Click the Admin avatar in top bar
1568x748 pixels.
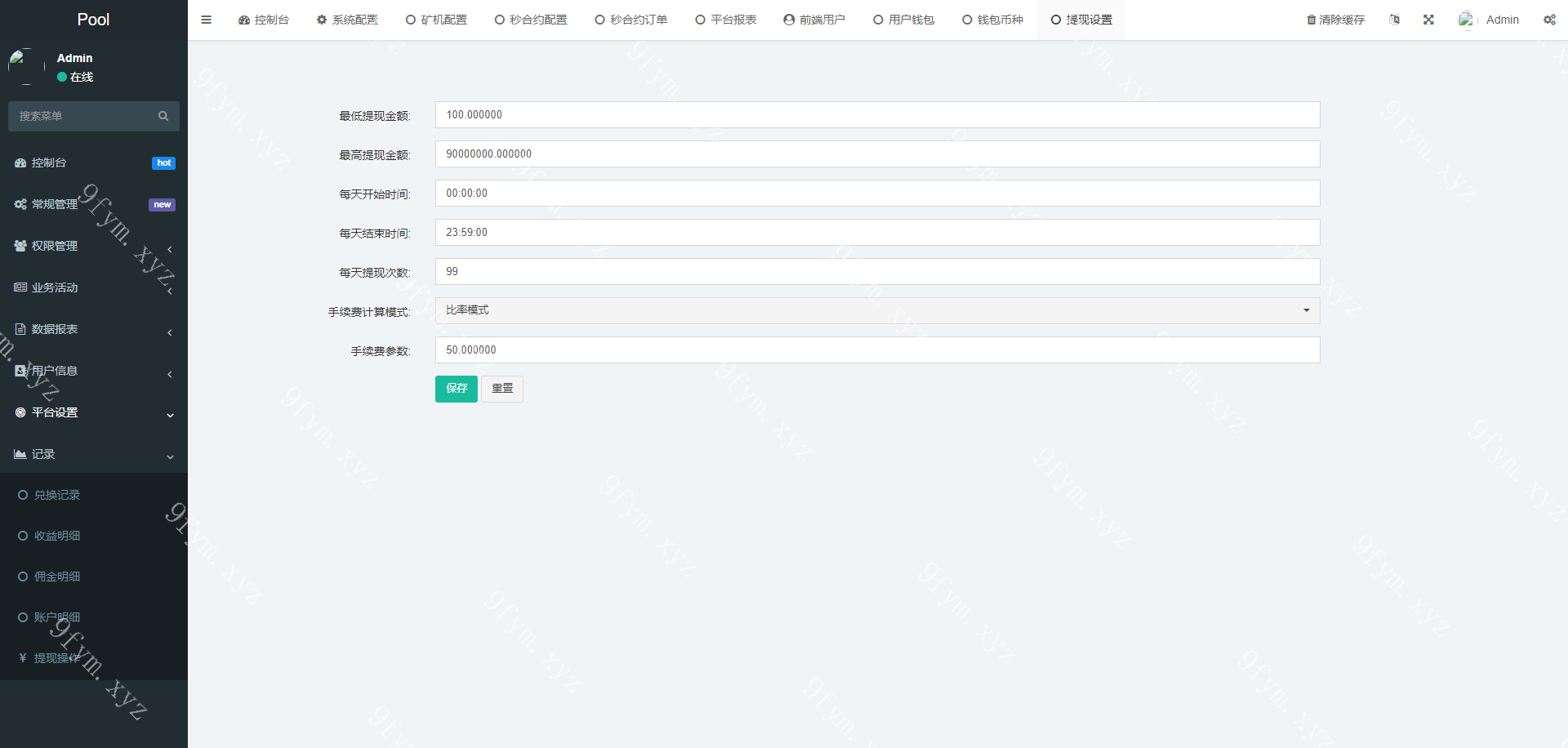(x=1467, y=20)
